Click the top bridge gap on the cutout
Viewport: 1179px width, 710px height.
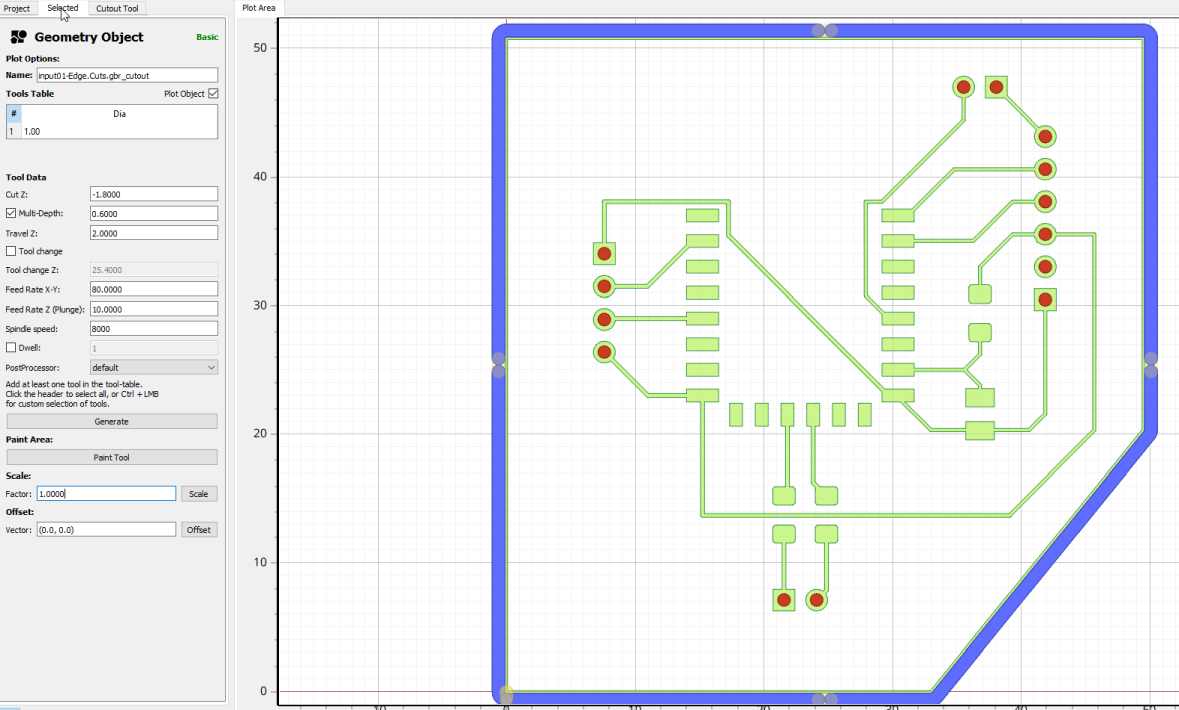[825, 30]
